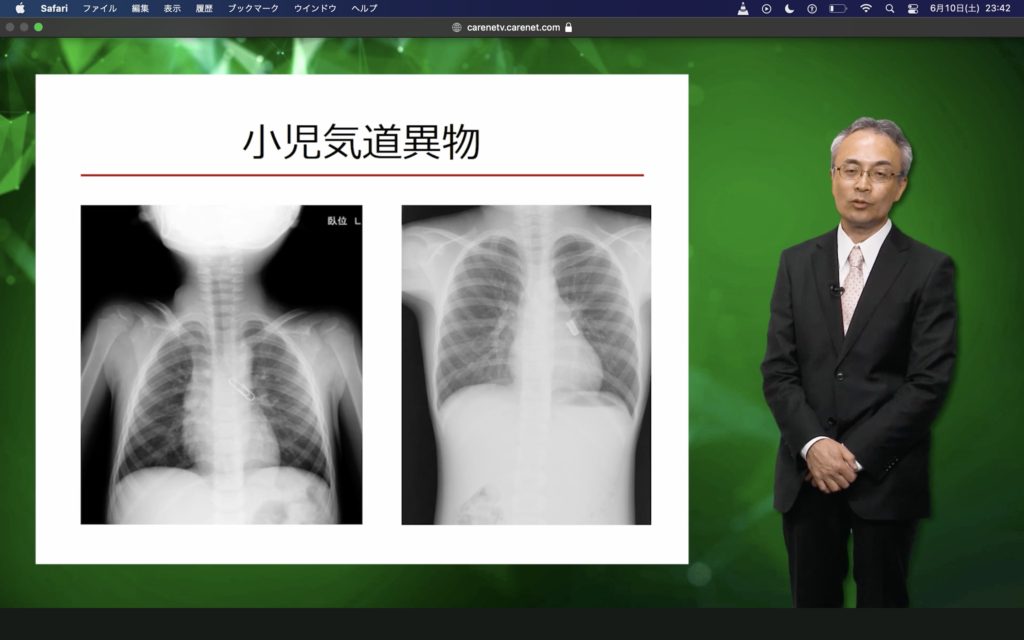Image resolution: width=1024 pixels, height=640 pixels.
Task: Toggle the Focus moon icon
Action: (x=789, y=8)
